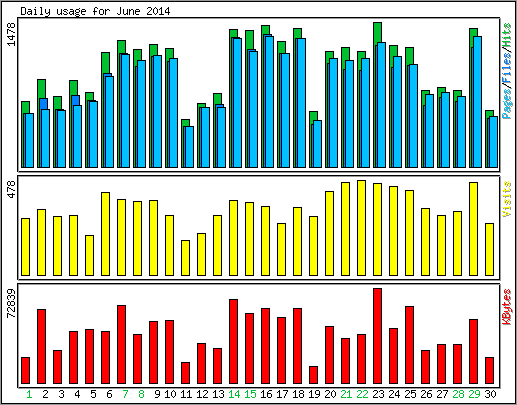Screen dimensions: 517x405
Task: Click the yellow visits bar for day 11
Action: tap(185, 258)
